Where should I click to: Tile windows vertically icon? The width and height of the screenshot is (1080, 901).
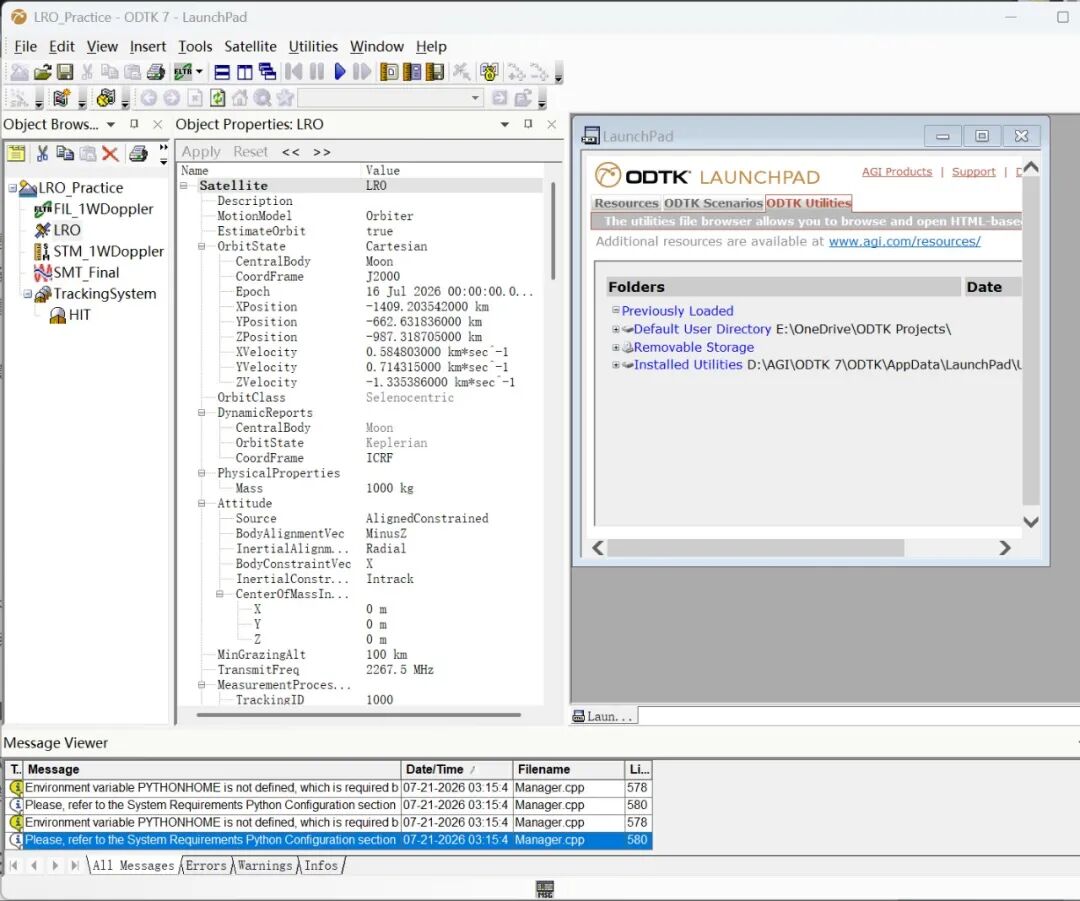tap(245, 72)
